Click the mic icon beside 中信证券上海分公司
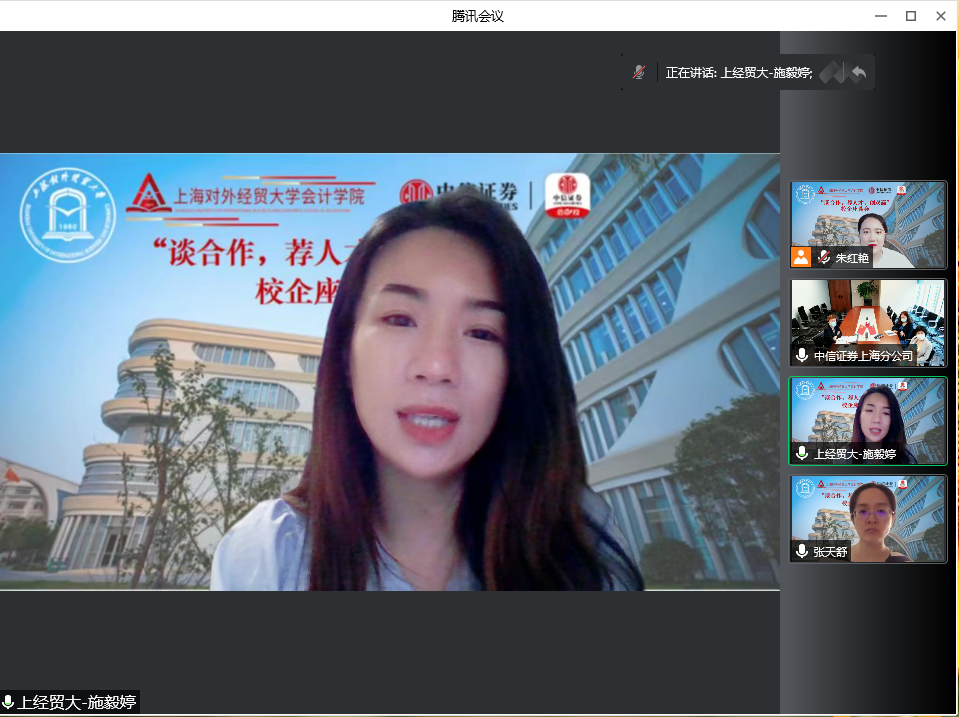Image resolution: width=959 pixels, height=717 pixels. 802,355
